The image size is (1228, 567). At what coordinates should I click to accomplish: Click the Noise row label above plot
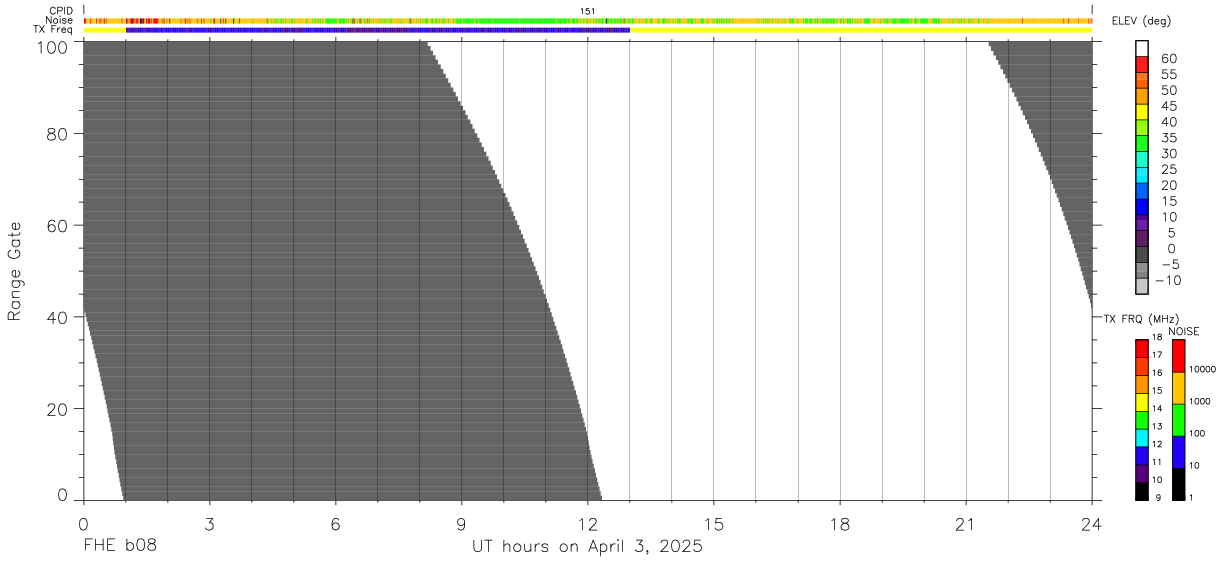(60, 20)
